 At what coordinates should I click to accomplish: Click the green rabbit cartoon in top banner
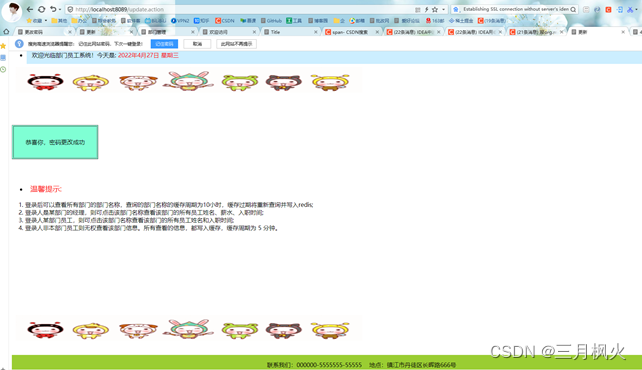point(188,81)
